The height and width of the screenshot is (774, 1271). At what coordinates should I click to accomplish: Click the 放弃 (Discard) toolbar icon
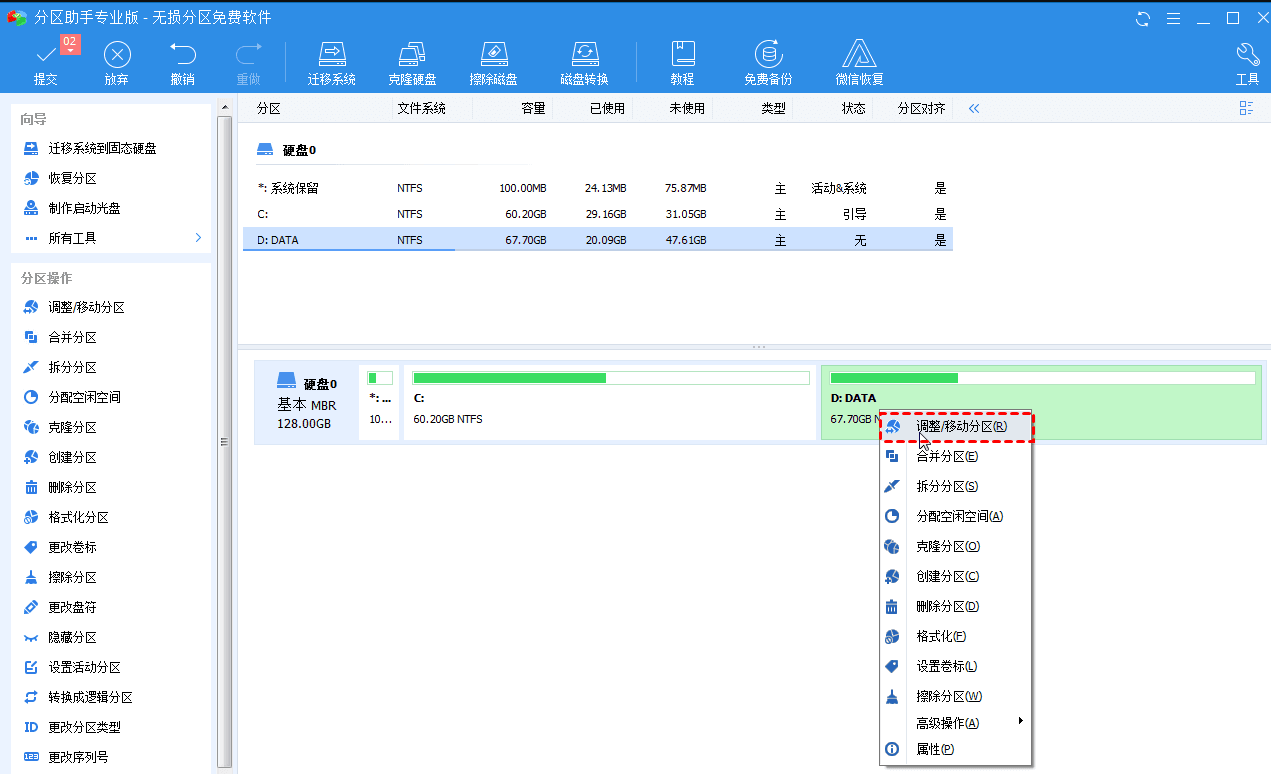(x=117, y=62)
